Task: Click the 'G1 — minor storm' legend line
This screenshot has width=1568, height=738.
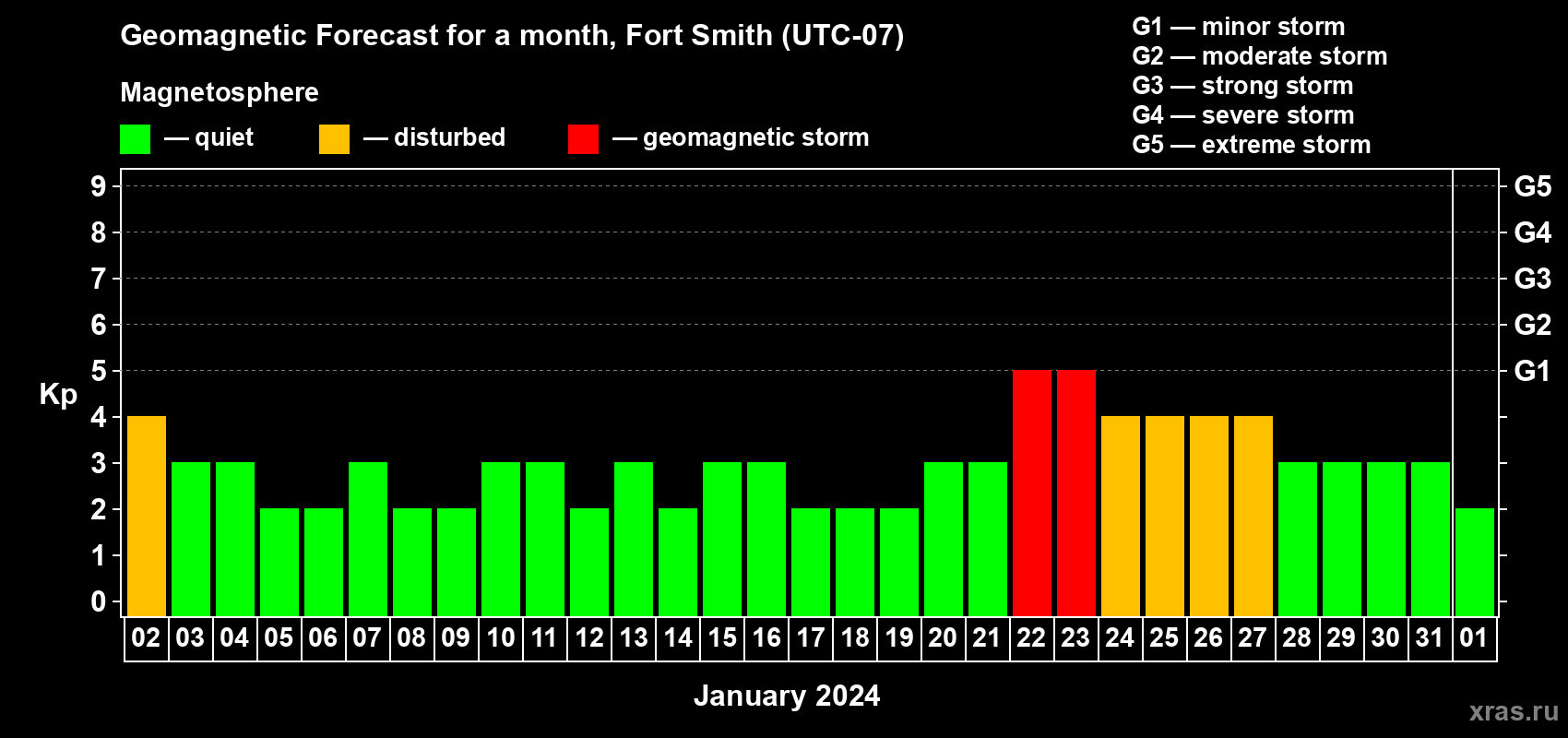Action: point(1239,27)
